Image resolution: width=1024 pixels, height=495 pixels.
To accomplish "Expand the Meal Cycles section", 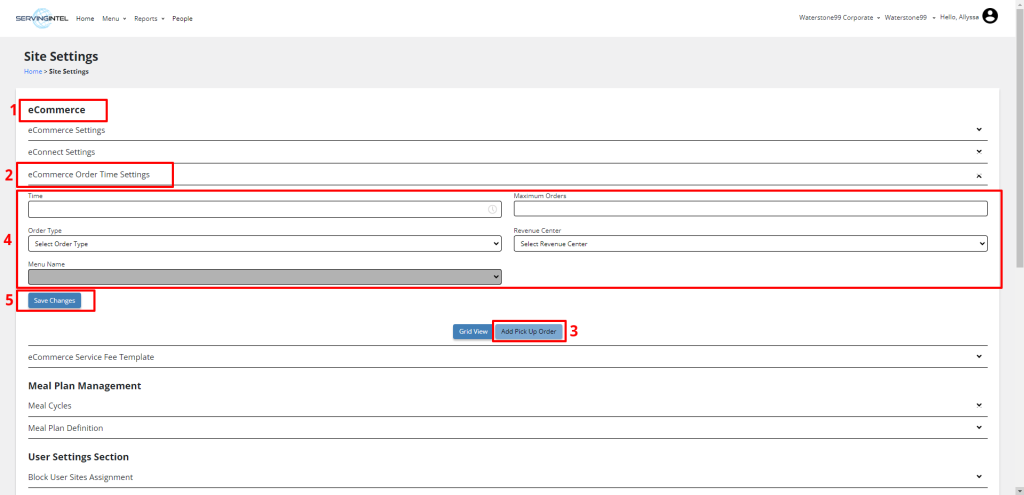I will click(x=978, y=405).
